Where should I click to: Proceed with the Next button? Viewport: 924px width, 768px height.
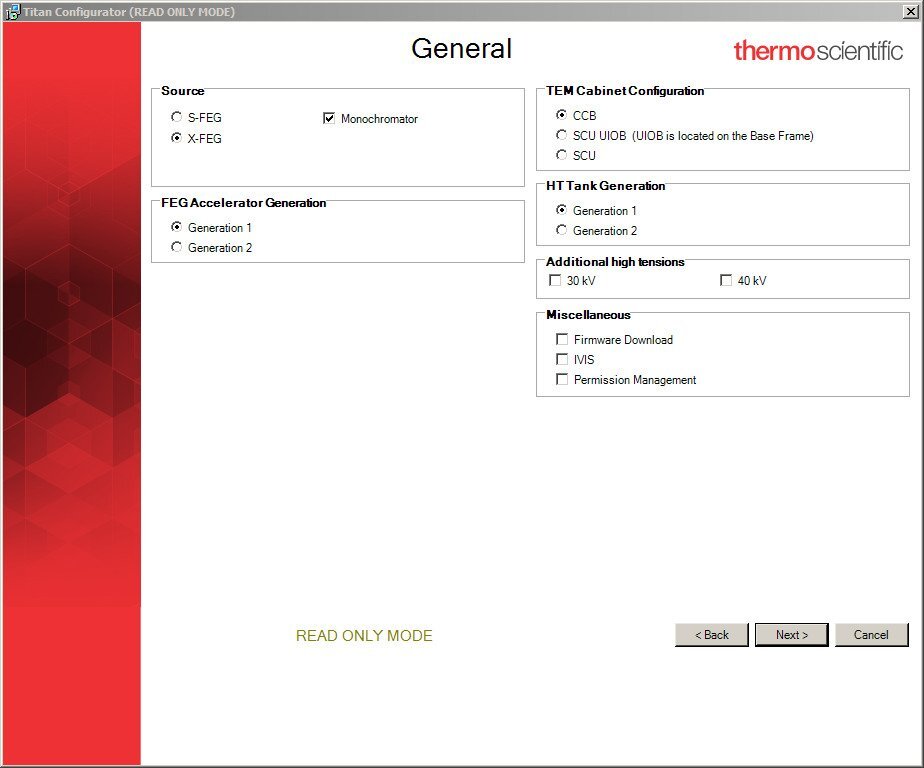coord(791,635)
